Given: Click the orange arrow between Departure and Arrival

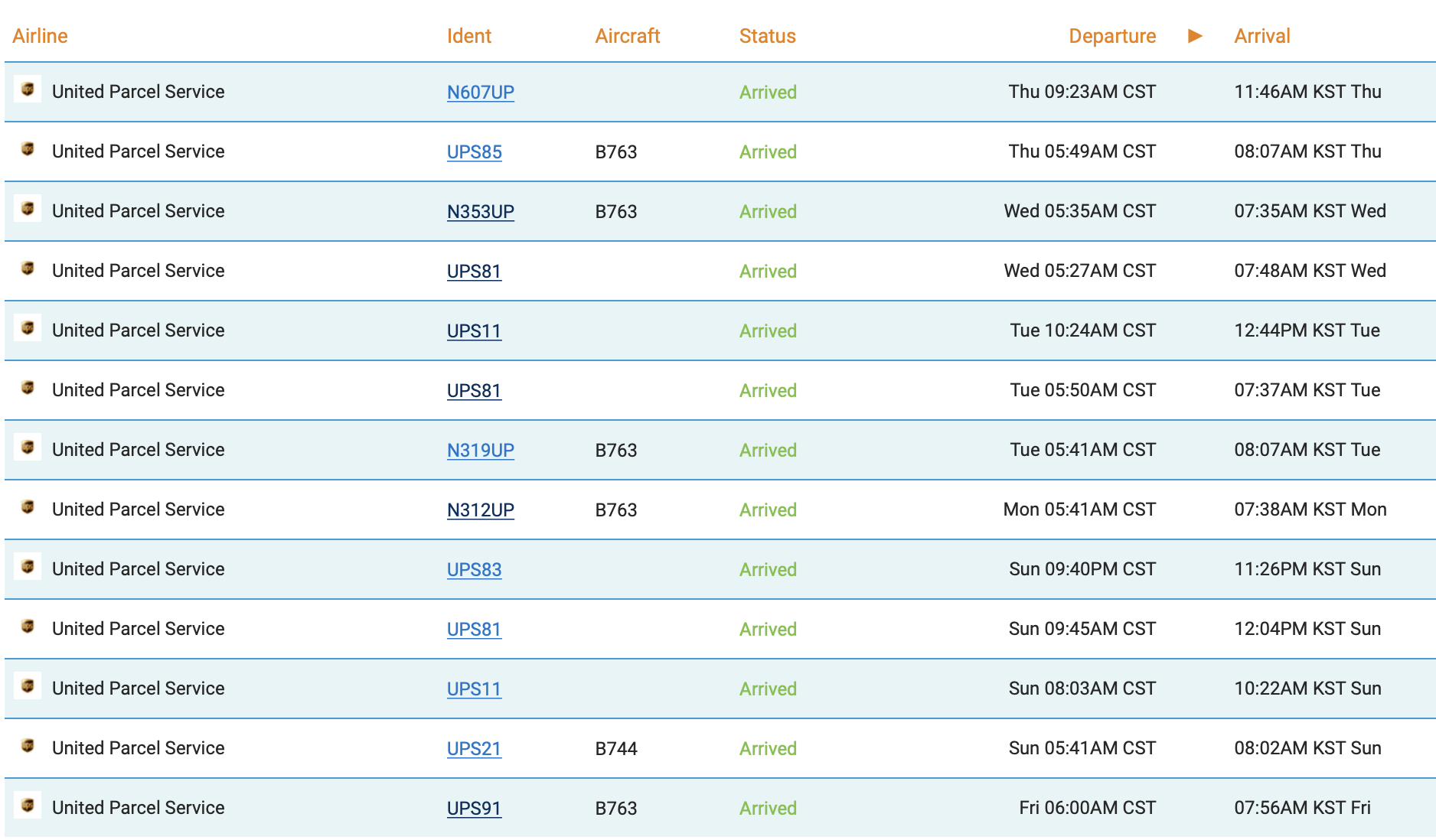Looking at the screenshot, I should [1195, 36].
